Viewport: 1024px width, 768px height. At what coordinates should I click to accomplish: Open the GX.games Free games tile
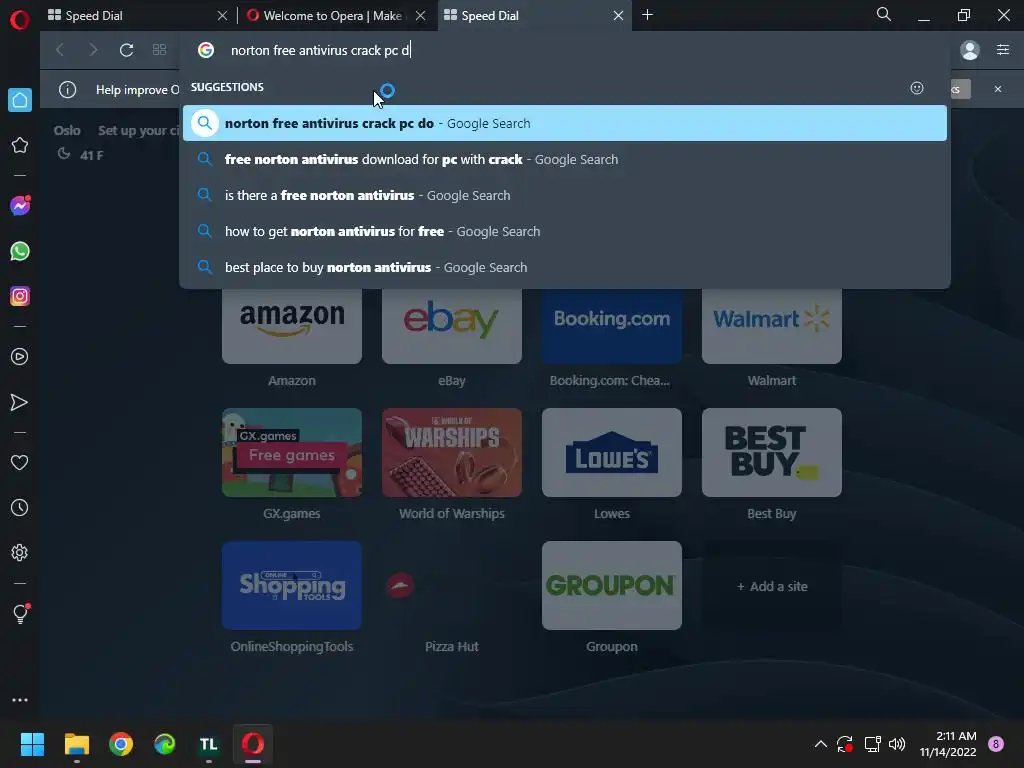pyautogui.click(x=292, y=453)
